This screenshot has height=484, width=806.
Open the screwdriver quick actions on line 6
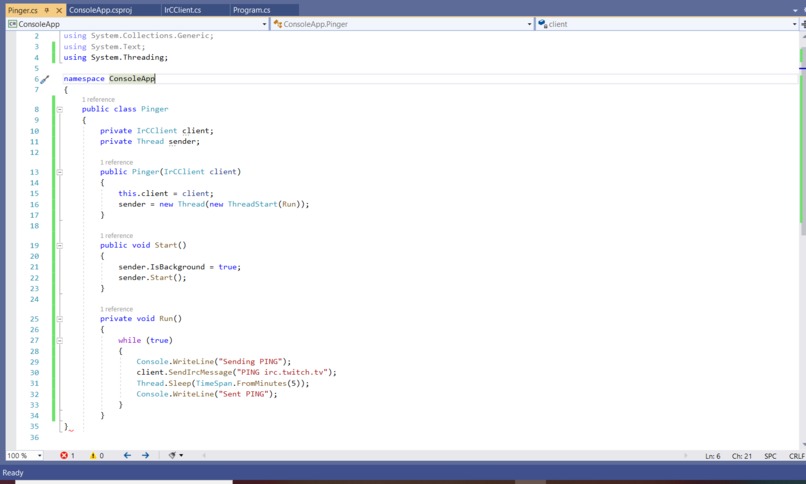coord(45,79)
